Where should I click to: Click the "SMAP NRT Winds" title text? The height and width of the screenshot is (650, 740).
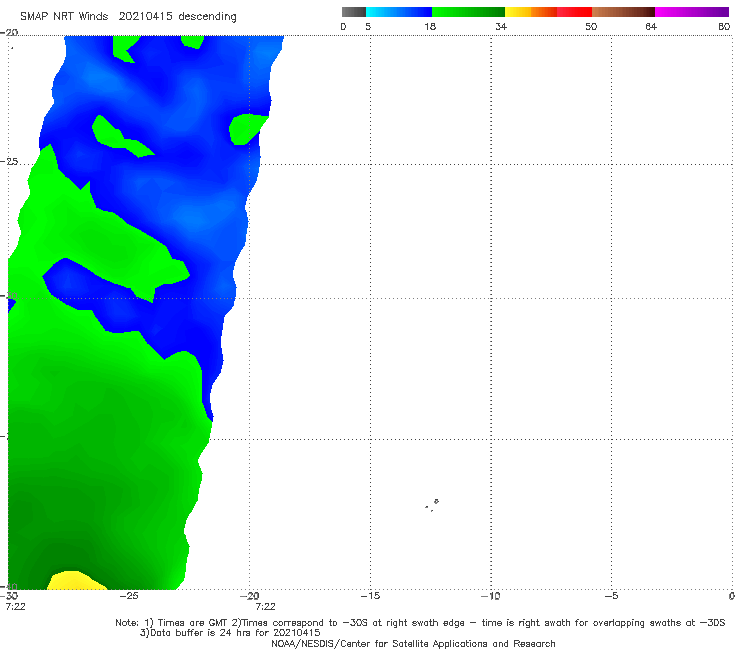pyautogui.click(x=64, y=16)
